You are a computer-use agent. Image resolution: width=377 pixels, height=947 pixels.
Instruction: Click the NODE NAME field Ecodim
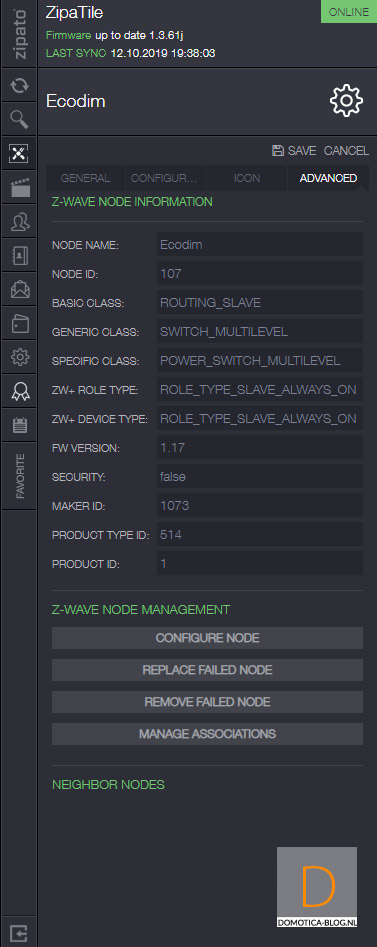[x=260, y=245]
